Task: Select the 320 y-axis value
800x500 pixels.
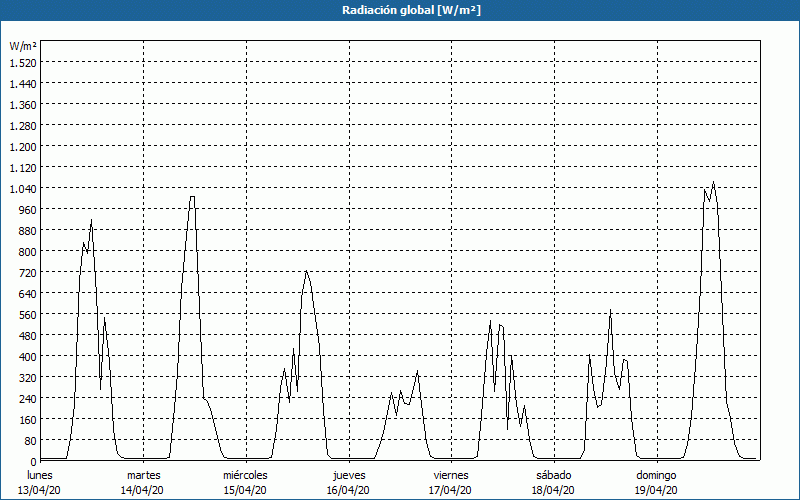Action: point(28,378)
